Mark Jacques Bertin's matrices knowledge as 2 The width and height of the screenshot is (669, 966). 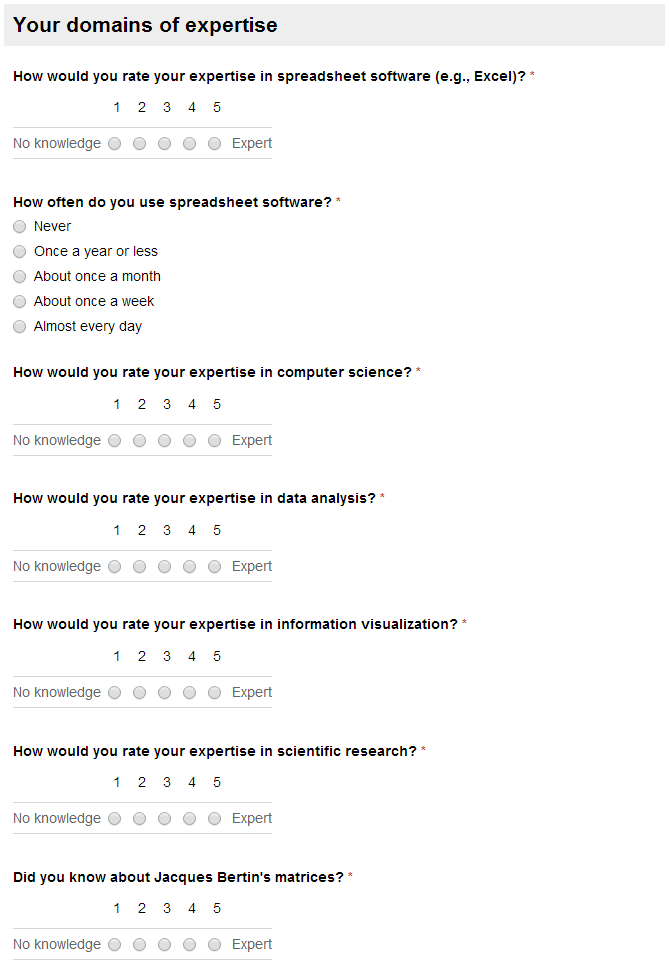click(140, 944)
